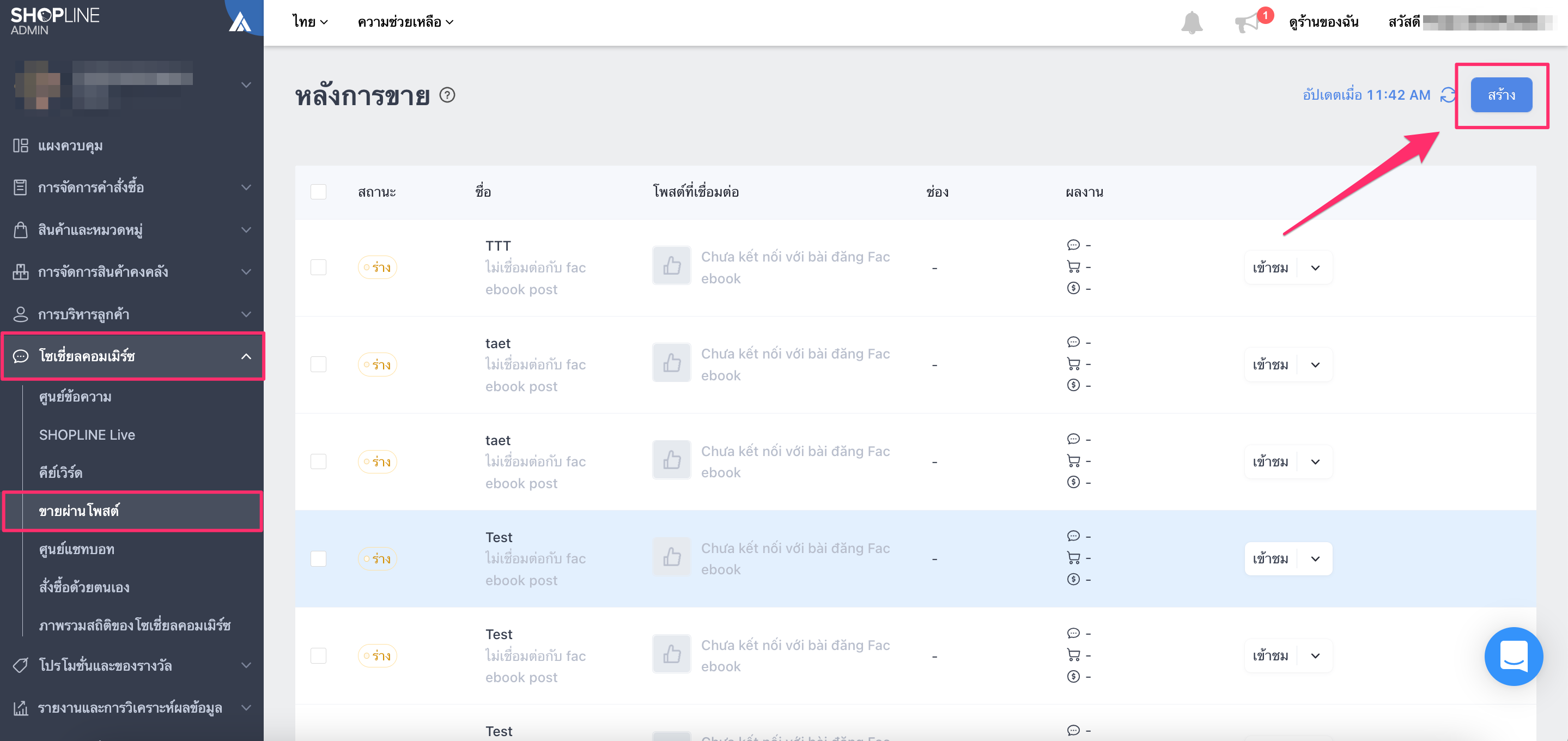This screenshot has height=741, width=1568.
Task: Open the dropdown arrow next to เข้าชม in first taet row
Action: 1315,365
